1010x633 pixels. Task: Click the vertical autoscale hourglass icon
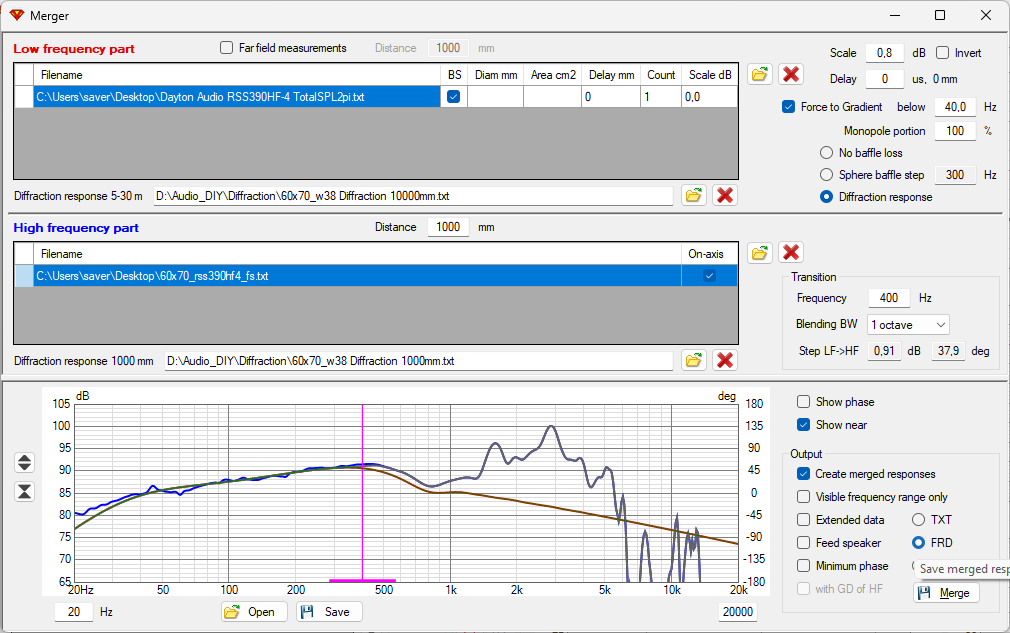click(24, 491)
